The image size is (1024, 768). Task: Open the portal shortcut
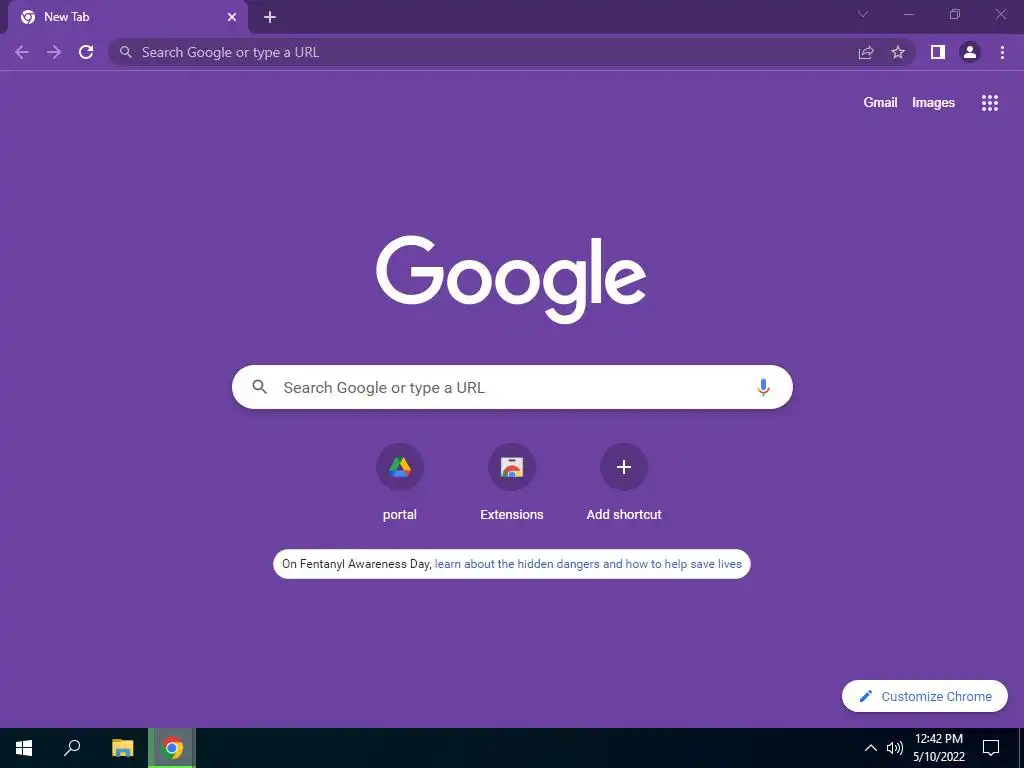[x=400, y=482]
